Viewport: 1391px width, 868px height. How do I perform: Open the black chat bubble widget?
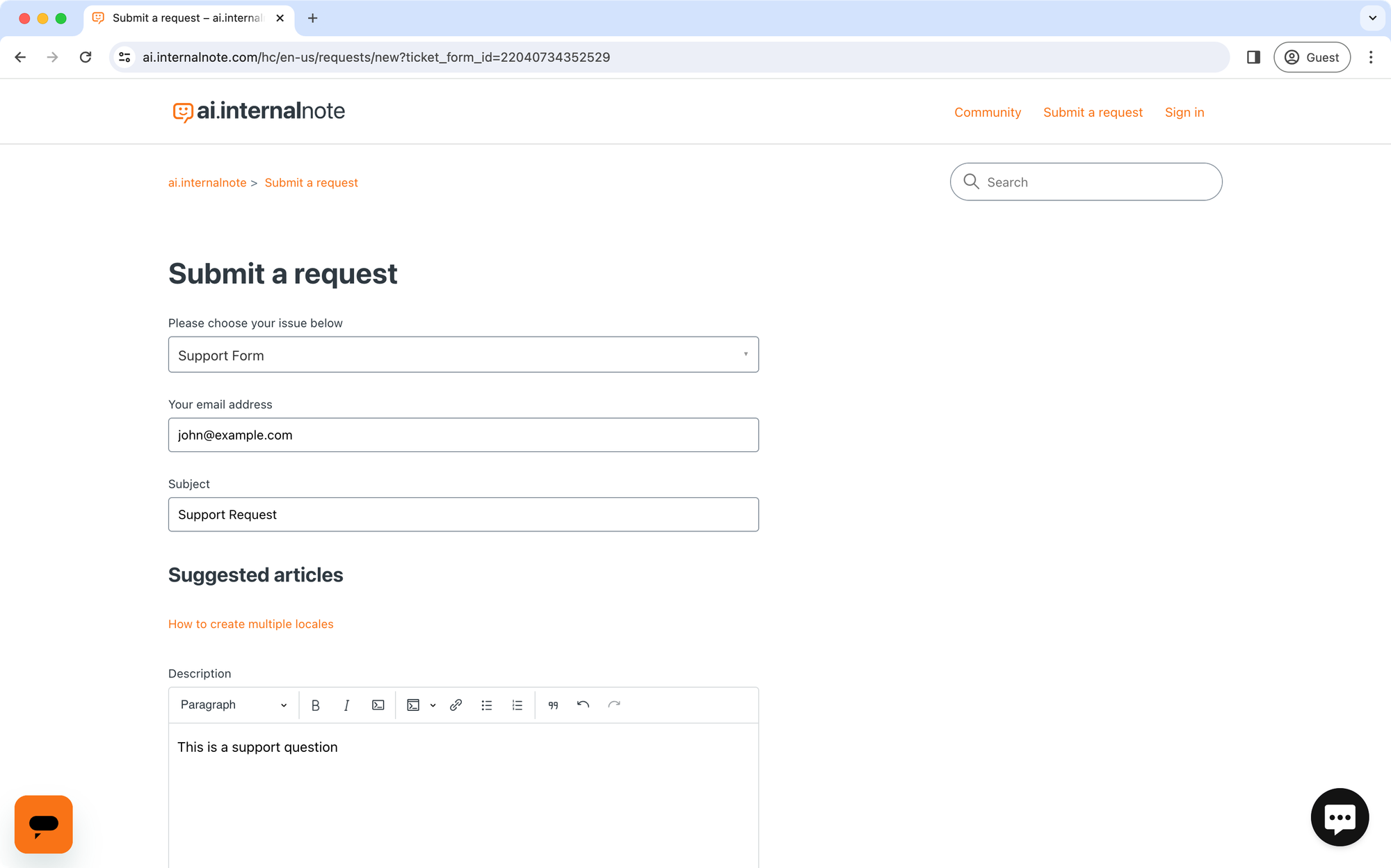[1339, 817]
